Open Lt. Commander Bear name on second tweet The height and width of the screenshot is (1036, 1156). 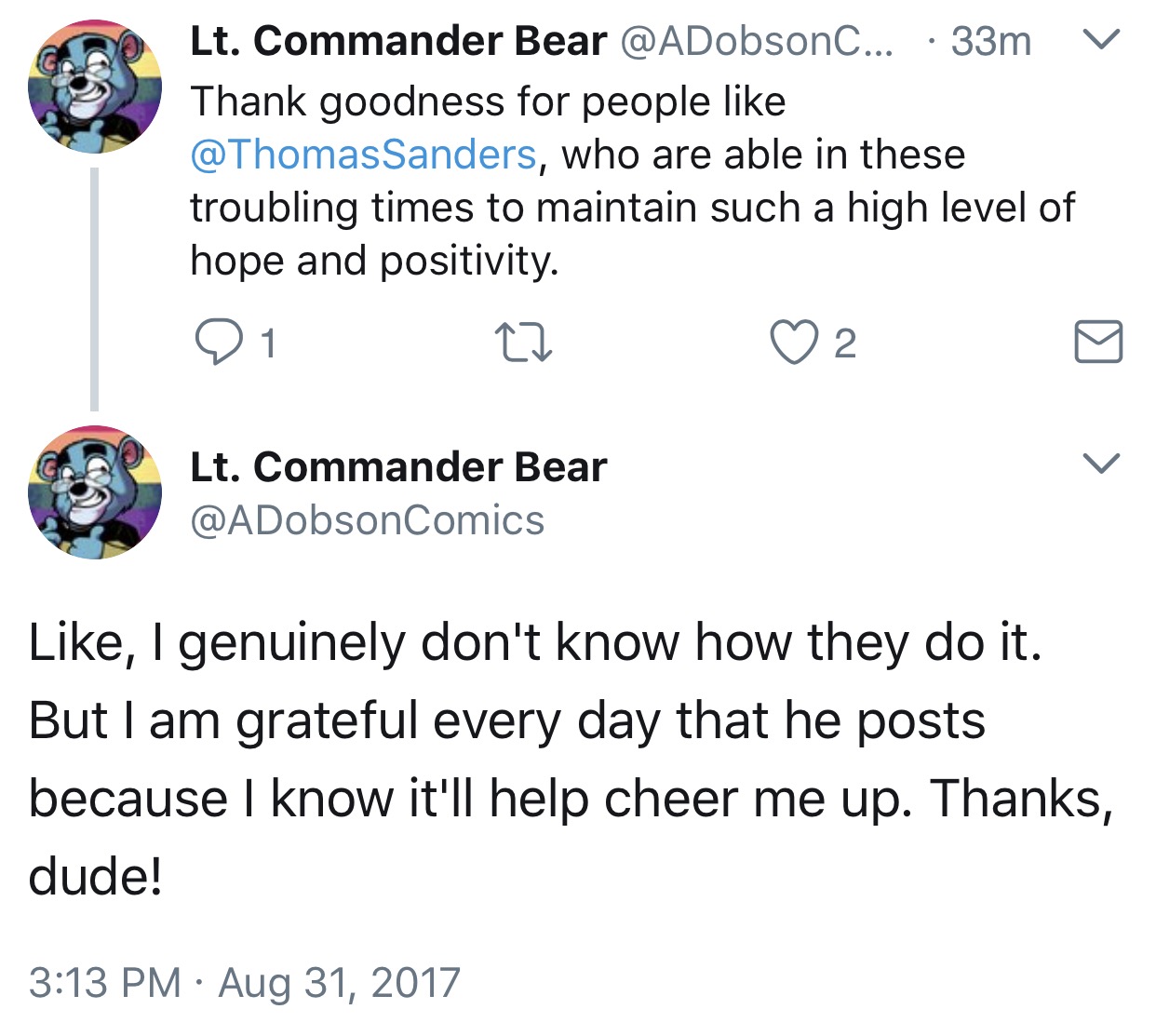tap(398, 466)
